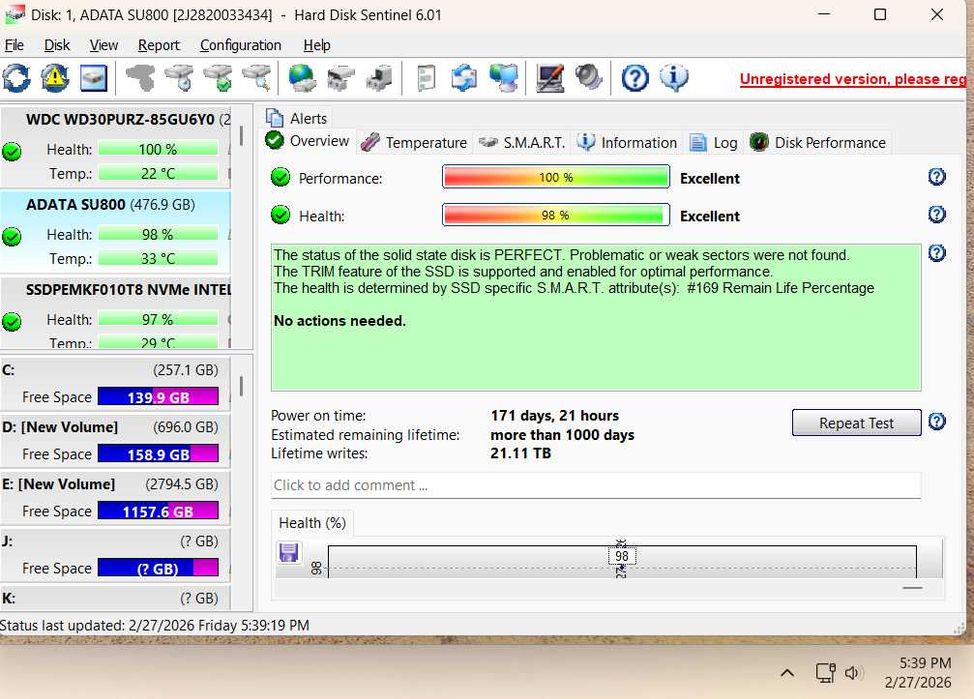Click the report document toolbar icon

(x=426, y=78)
